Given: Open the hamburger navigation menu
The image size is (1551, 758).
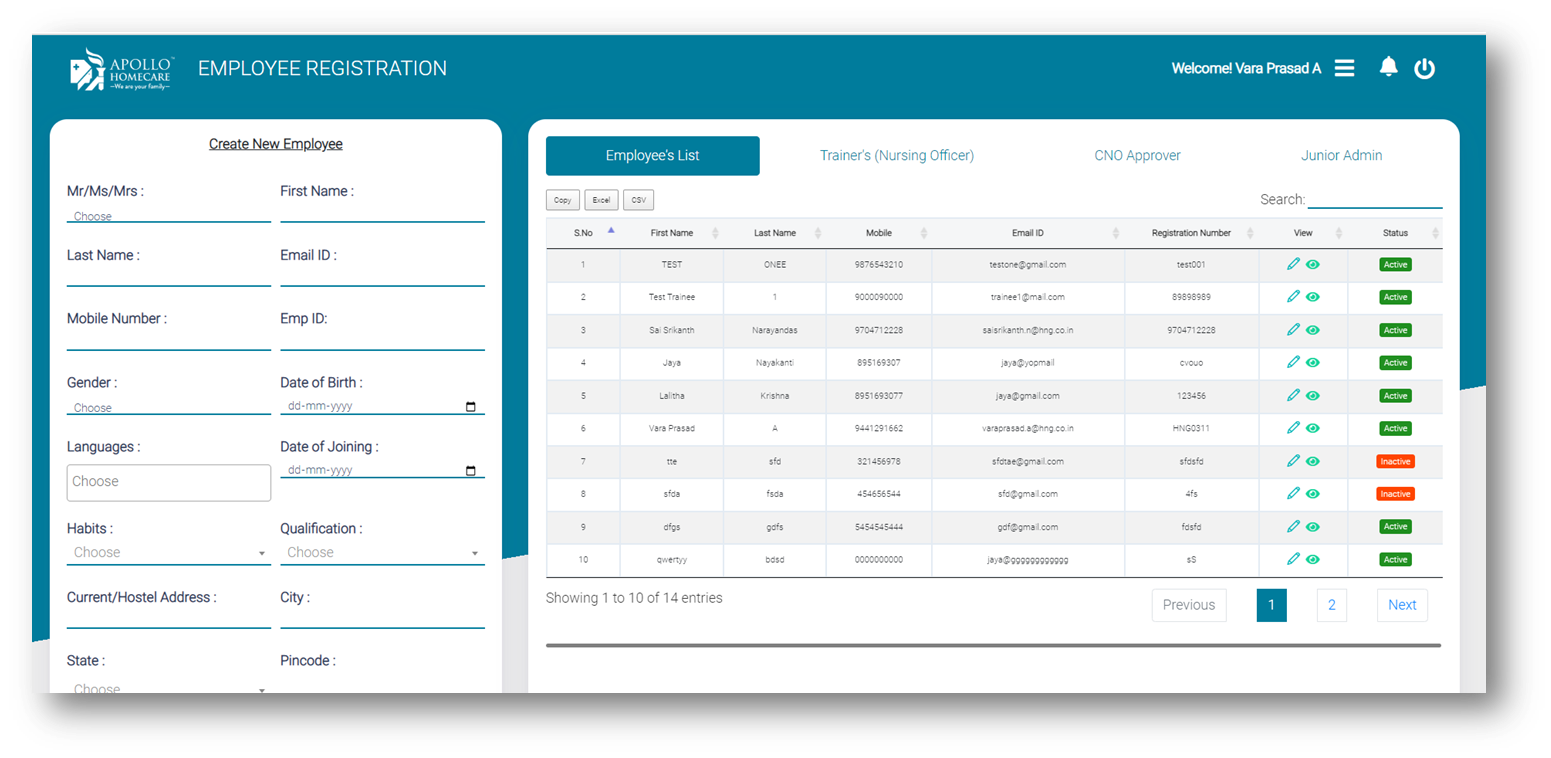Looking at the screenshot, I should coord(1344,67).
